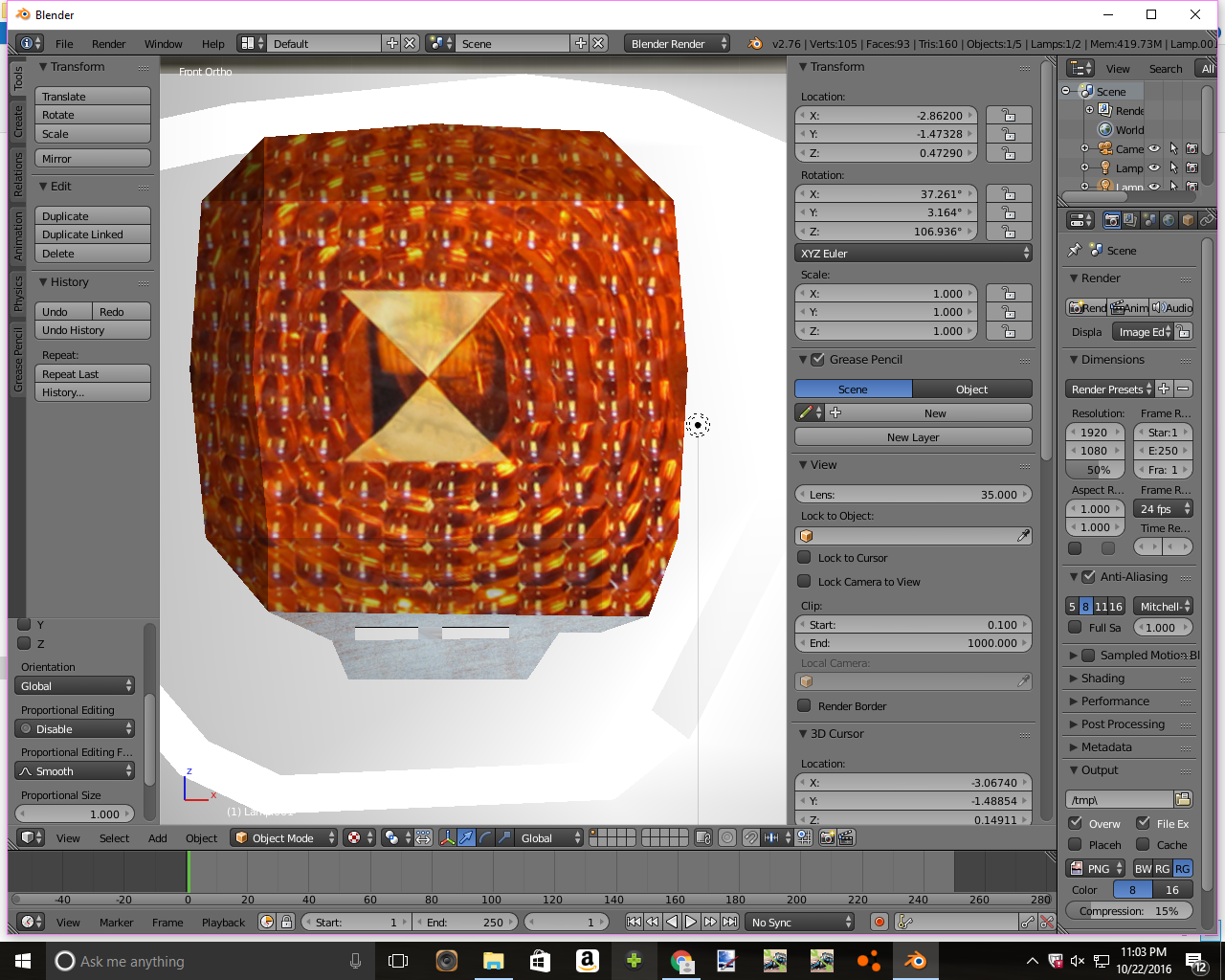Image resolution: width=1225 pixels, height=980 pixels.
Task: Open the Render menu in top bar
Action: [108, 44]
